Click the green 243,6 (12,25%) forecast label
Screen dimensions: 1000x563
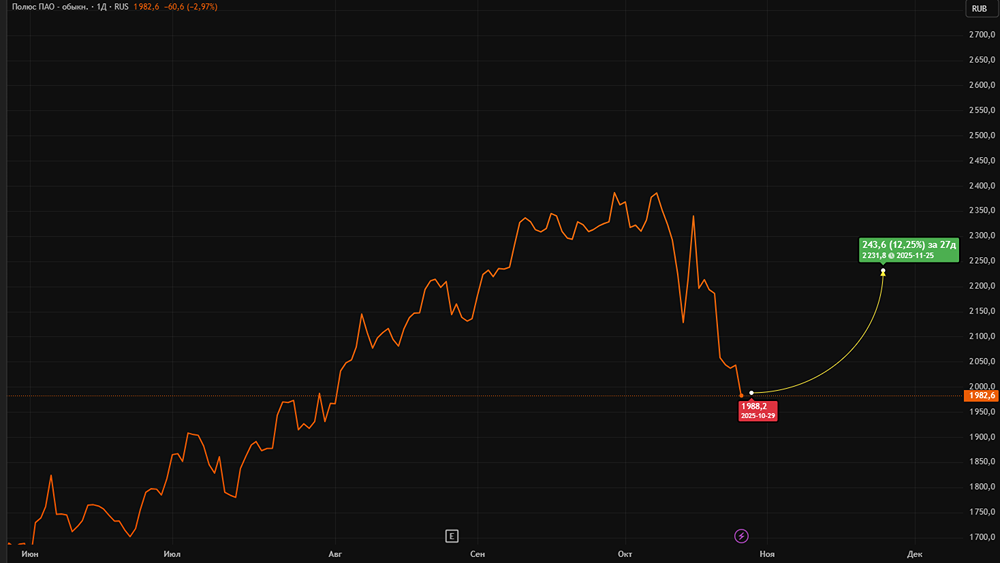click(x=909, y=249)
